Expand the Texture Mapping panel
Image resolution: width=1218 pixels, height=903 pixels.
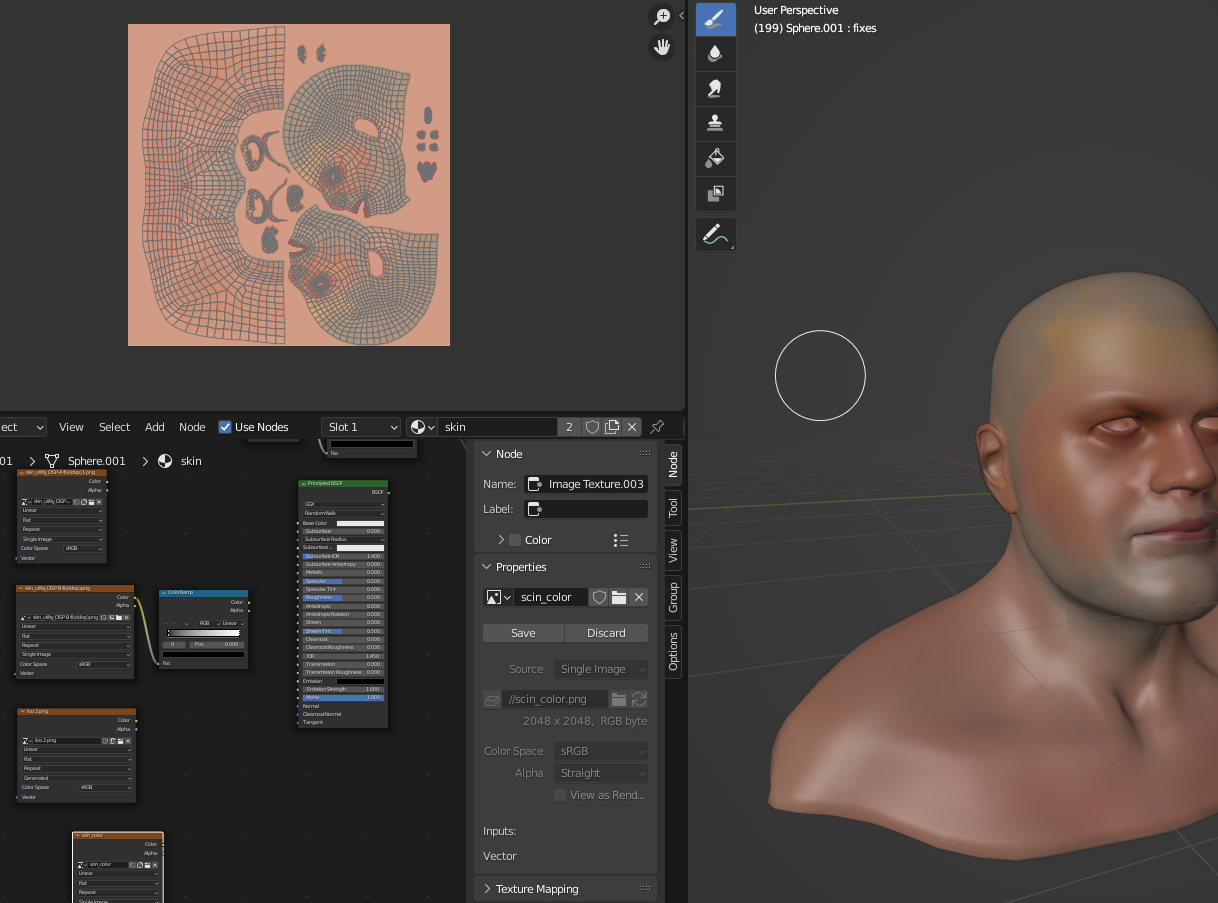537,889
